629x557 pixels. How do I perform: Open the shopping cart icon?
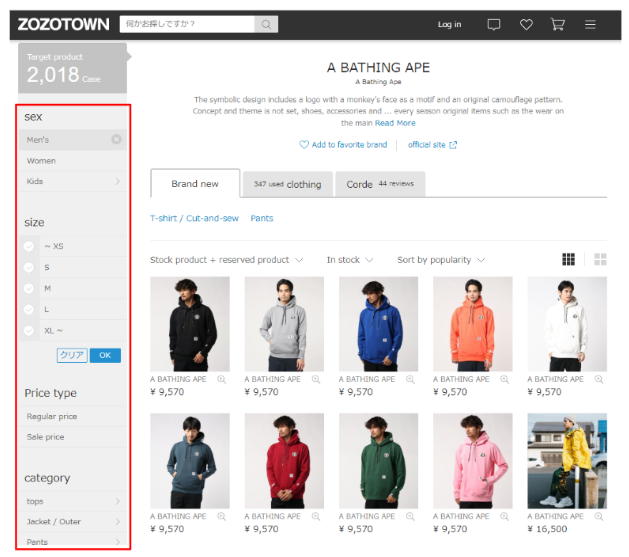[x=558, y=24]
